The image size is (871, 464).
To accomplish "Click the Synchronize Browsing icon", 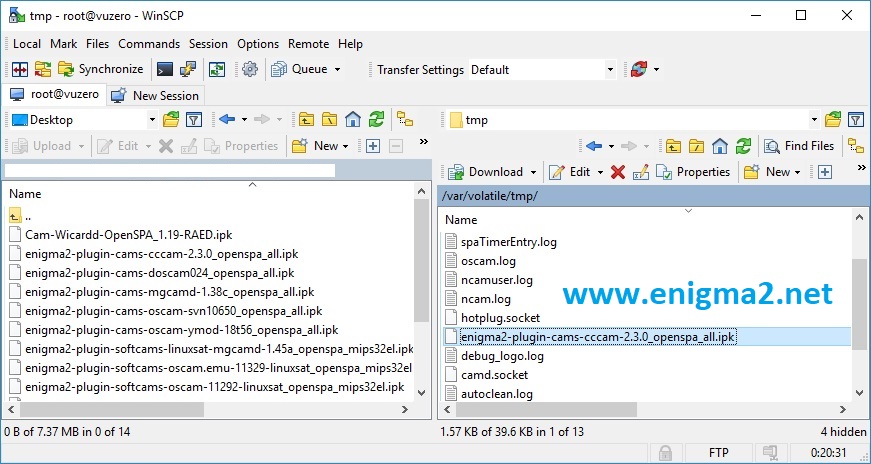I will pyautogui.click(x=43, y=69).
